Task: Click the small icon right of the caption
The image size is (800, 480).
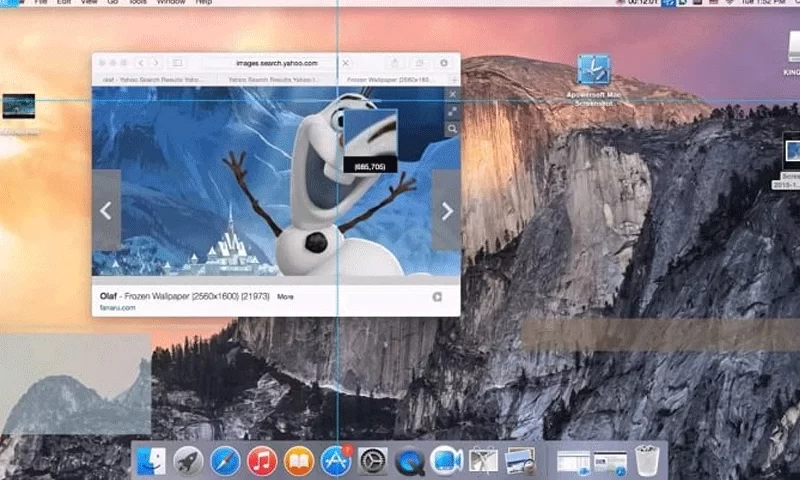Action: tap(437, 297)
